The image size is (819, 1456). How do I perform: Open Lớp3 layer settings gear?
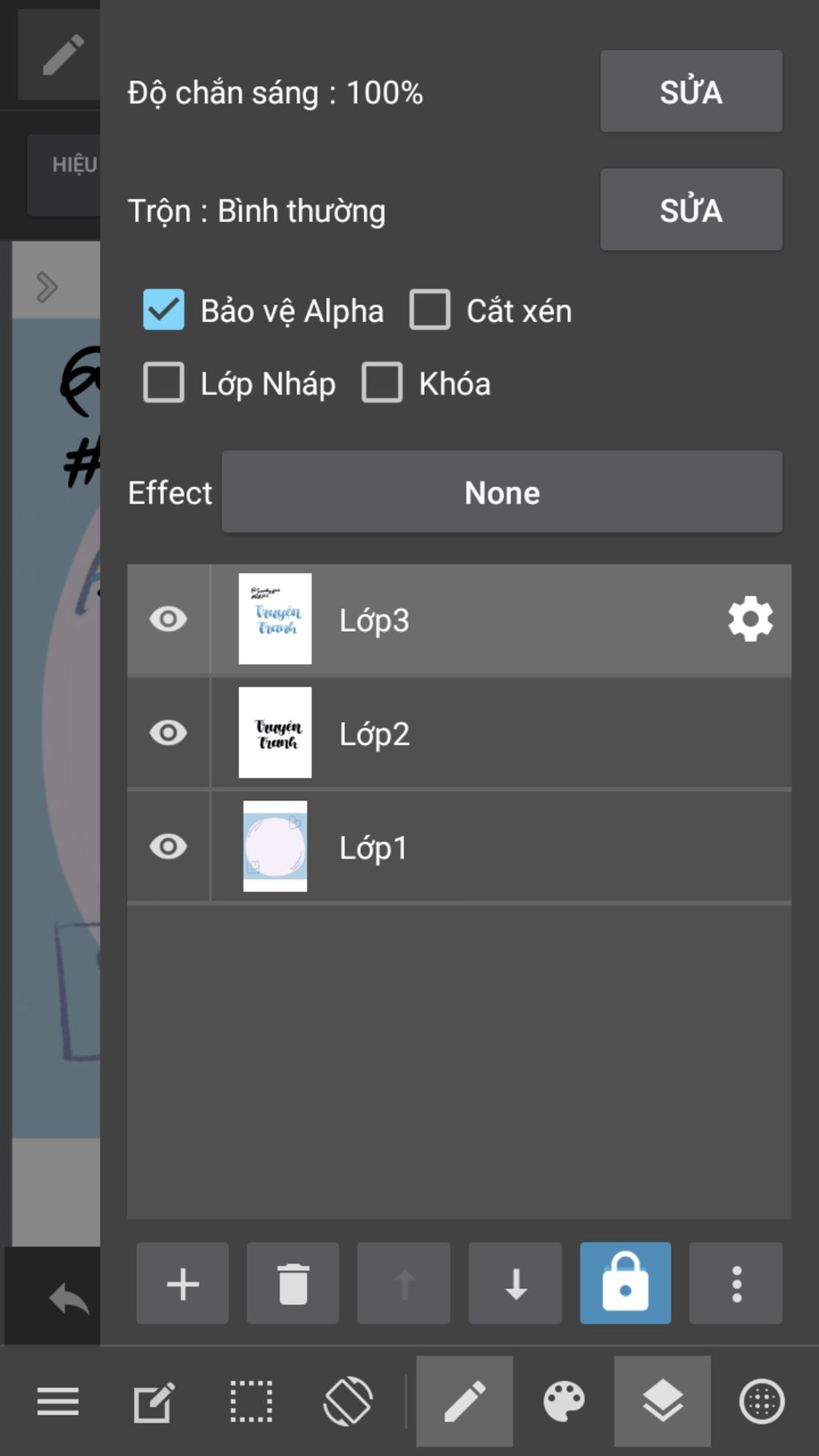(x=750, y=619)
